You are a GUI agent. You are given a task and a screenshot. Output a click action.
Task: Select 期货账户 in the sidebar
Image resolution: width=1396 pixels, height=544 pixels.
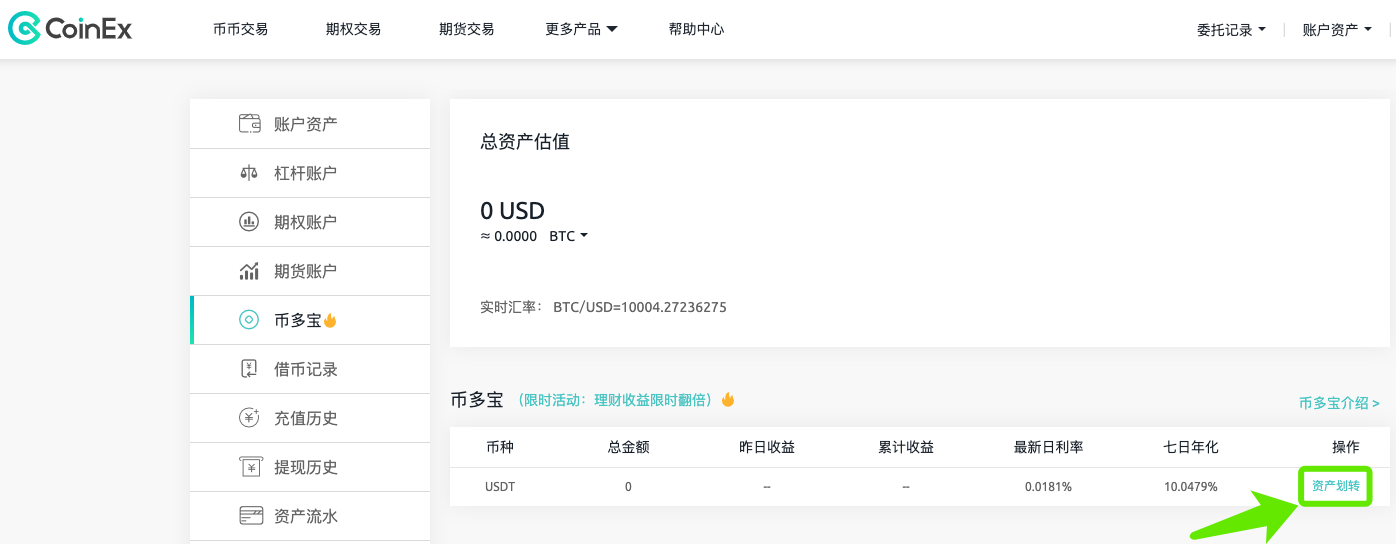[310, 271]
